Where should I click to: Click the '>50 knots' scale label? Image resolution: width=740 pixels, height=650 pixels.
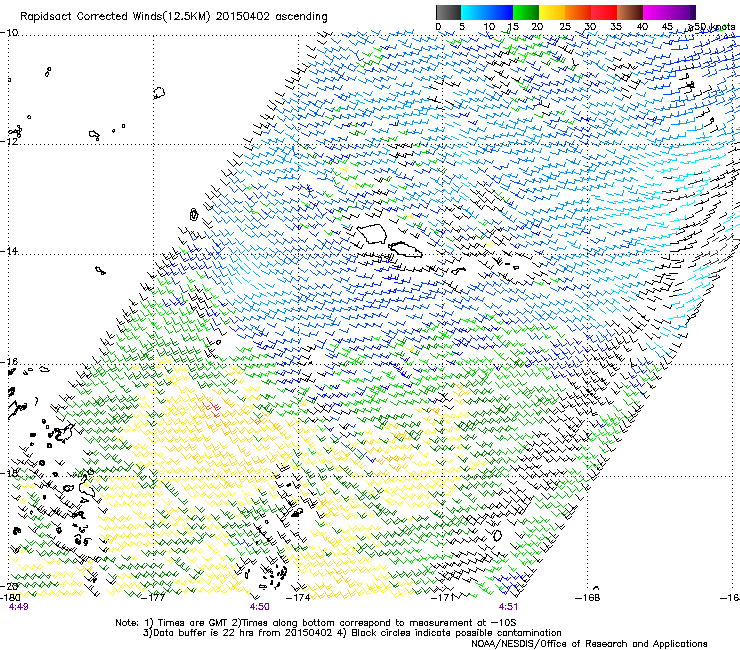(x=712, y=27)
